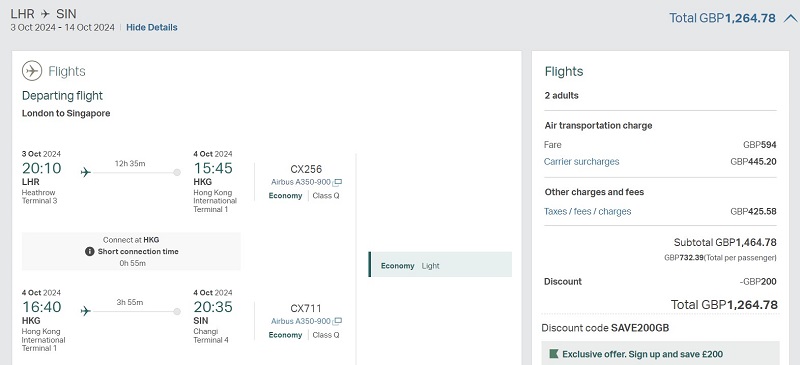
Task: Click popup icon beside CX256 aircraft
Action: click(x=337, y=182)
